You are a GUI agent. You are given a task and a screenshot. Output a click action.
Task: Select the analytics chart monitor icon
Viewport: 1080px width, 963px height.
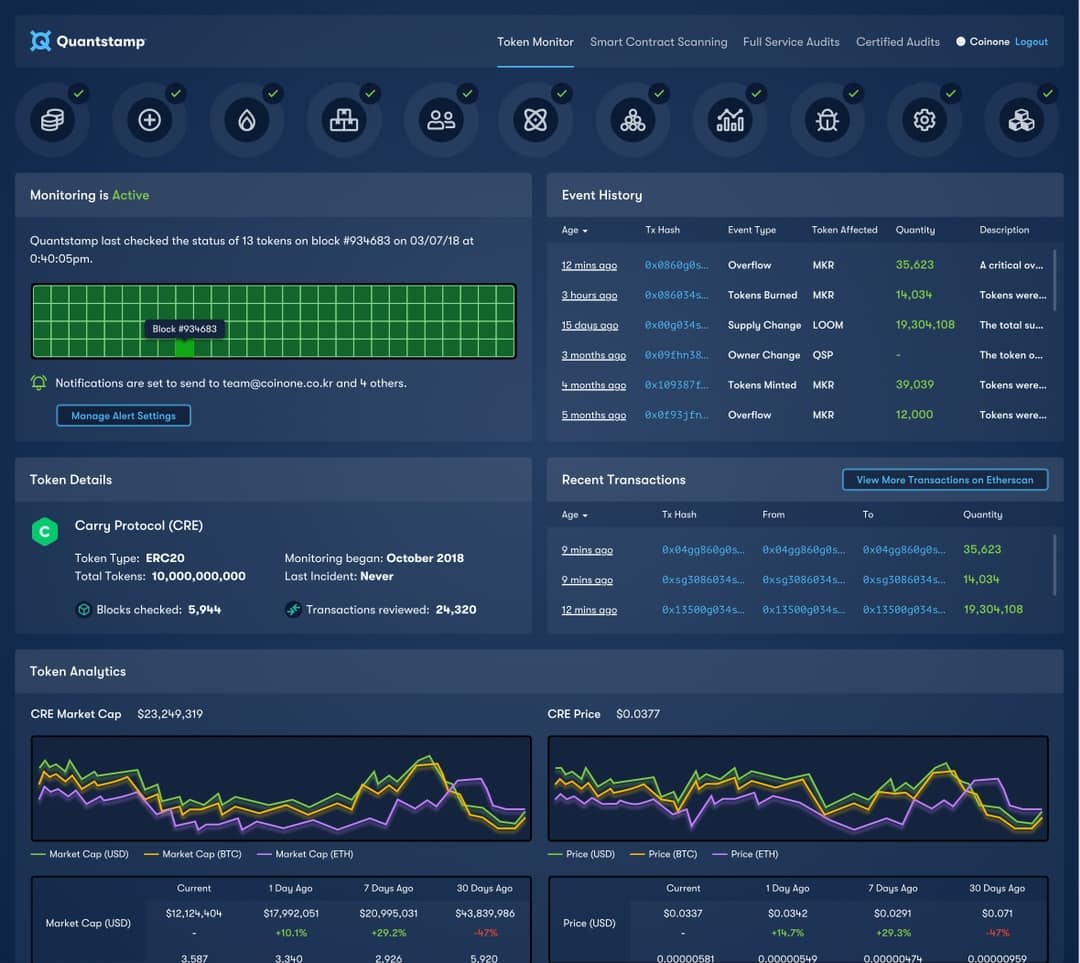pyautogui.click(x=730, y=119)
